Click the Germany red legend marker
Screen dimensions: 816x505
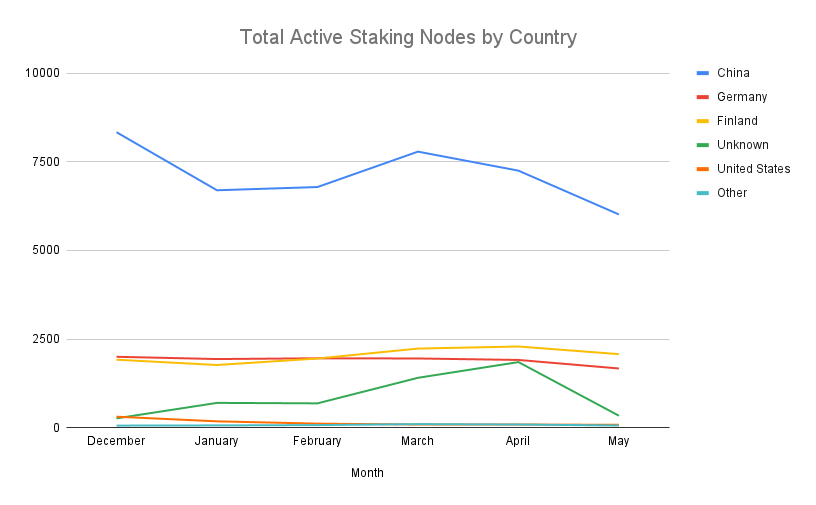(x=703, y=97)
